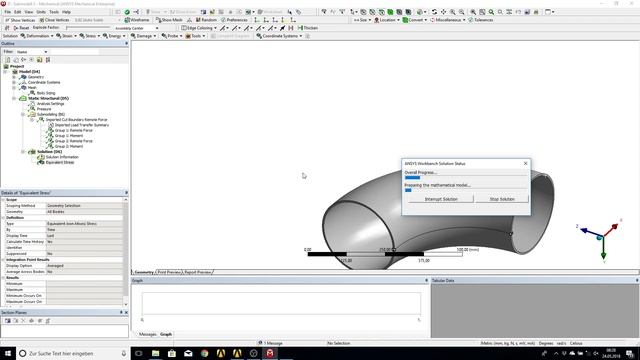
Task: Click the Pan view icon
Action: (x=443, y=12)
